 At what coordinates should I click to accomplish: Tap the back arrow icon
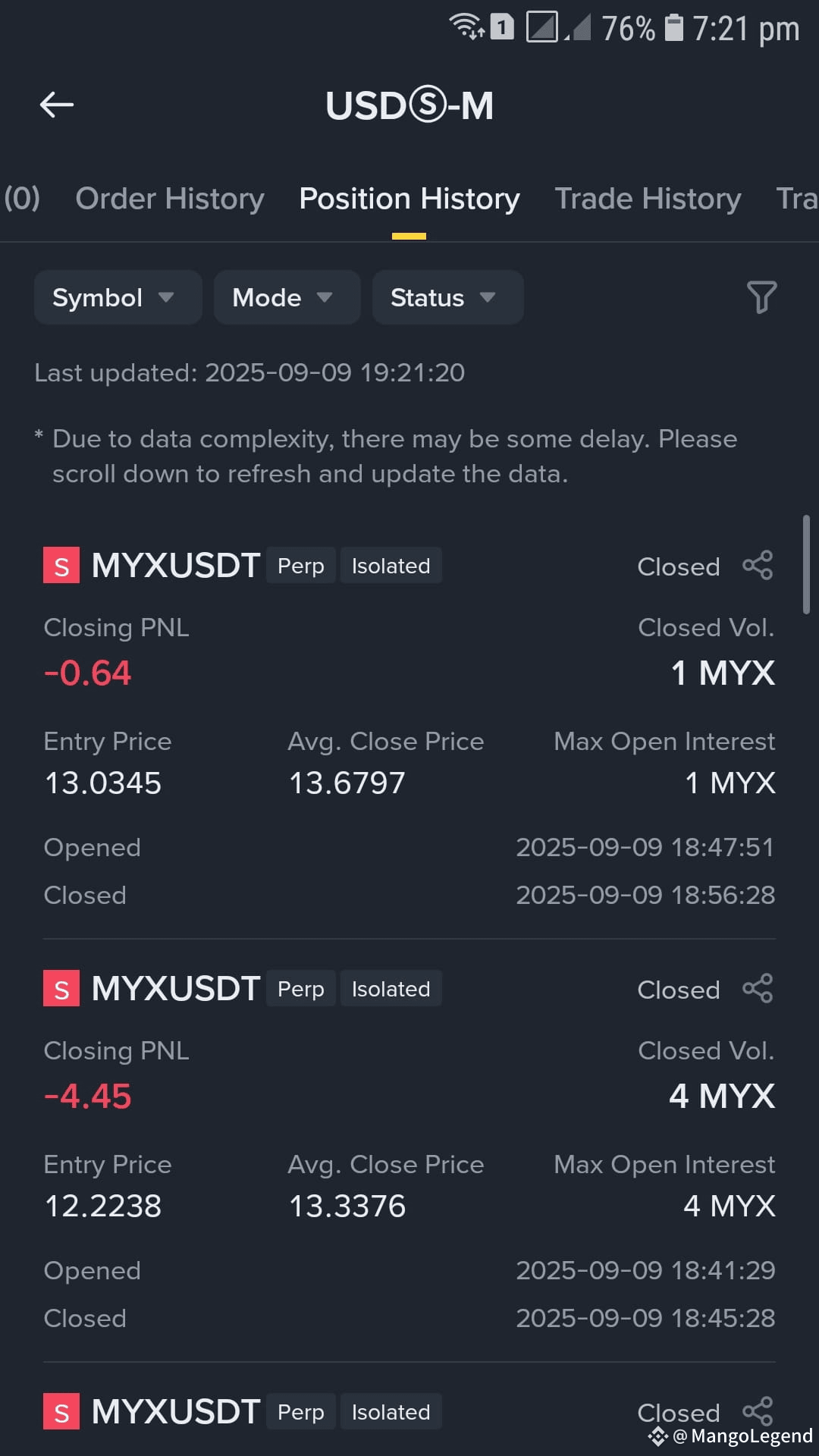[x=57, y=105]
